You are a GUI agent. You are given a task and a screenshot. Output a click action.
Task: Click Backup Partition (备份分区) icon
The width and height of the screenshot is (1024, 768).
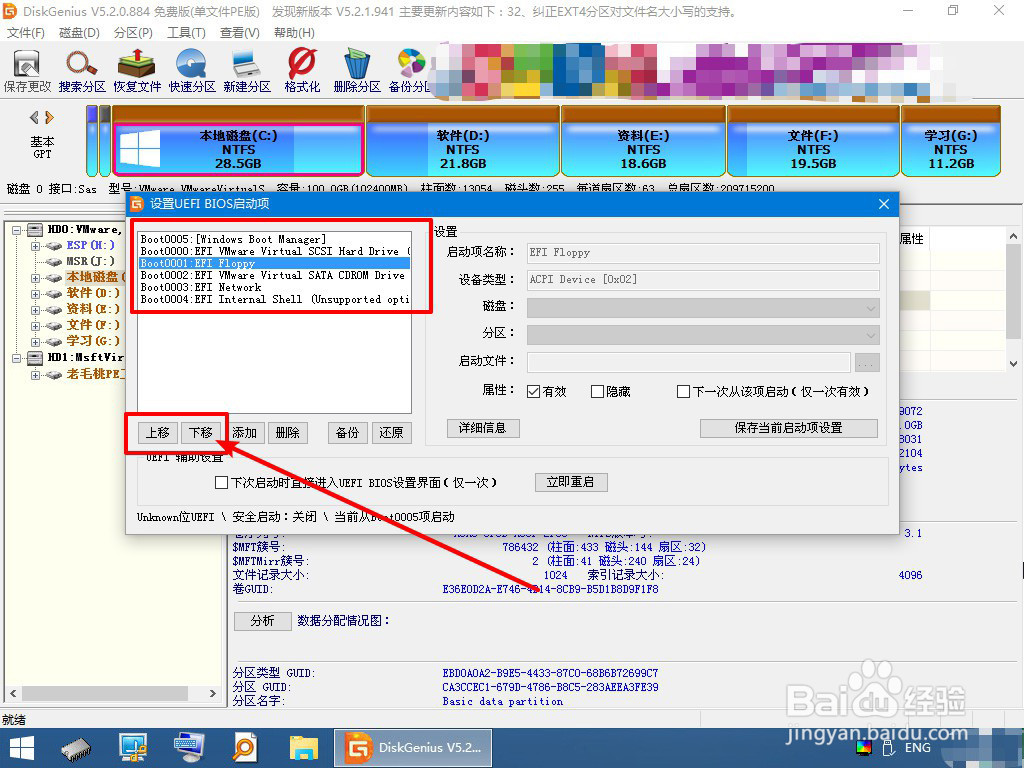pyautogui.click(x=410, y=70)
